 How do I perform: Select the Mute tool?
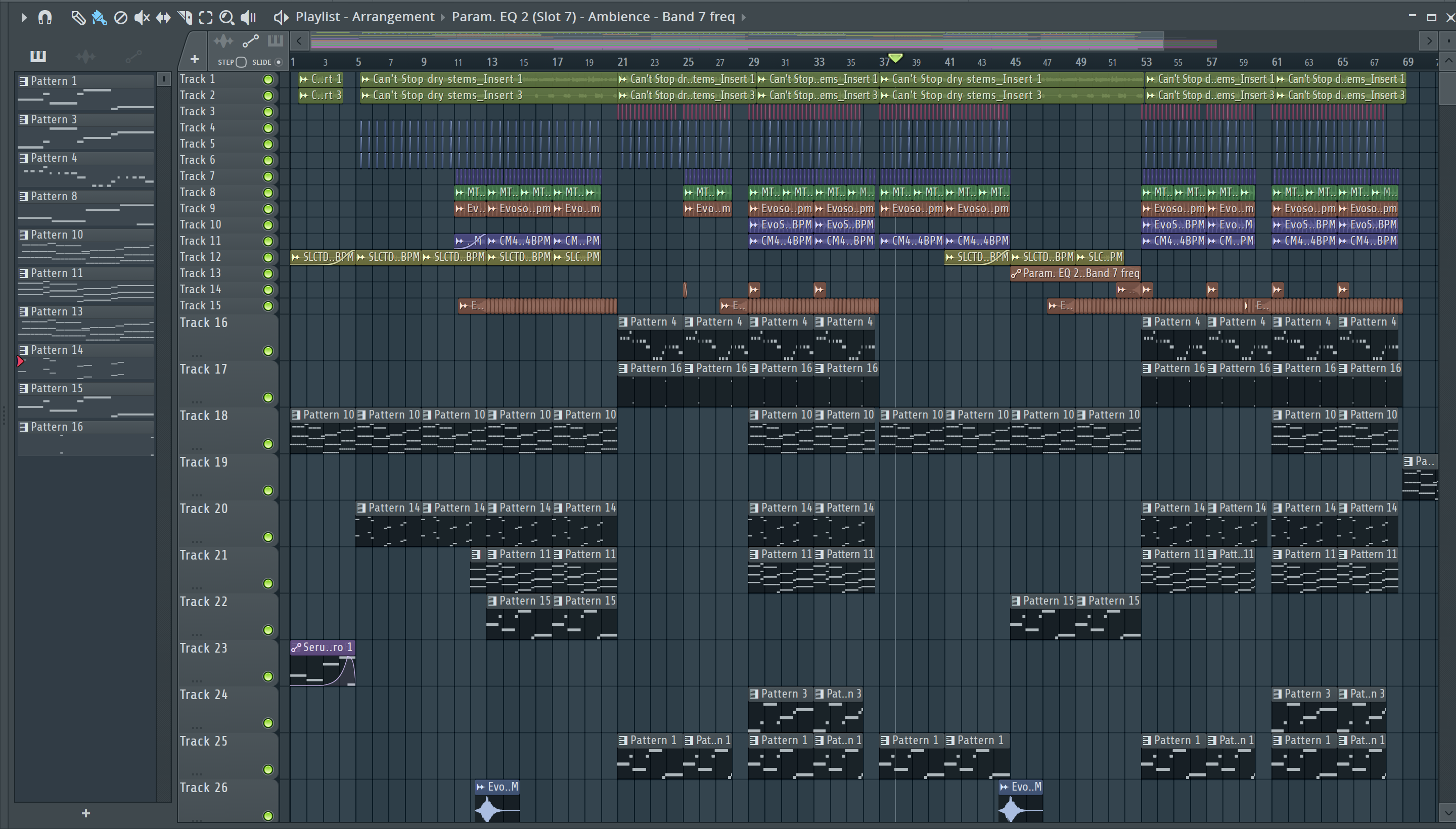pos(142,18)
